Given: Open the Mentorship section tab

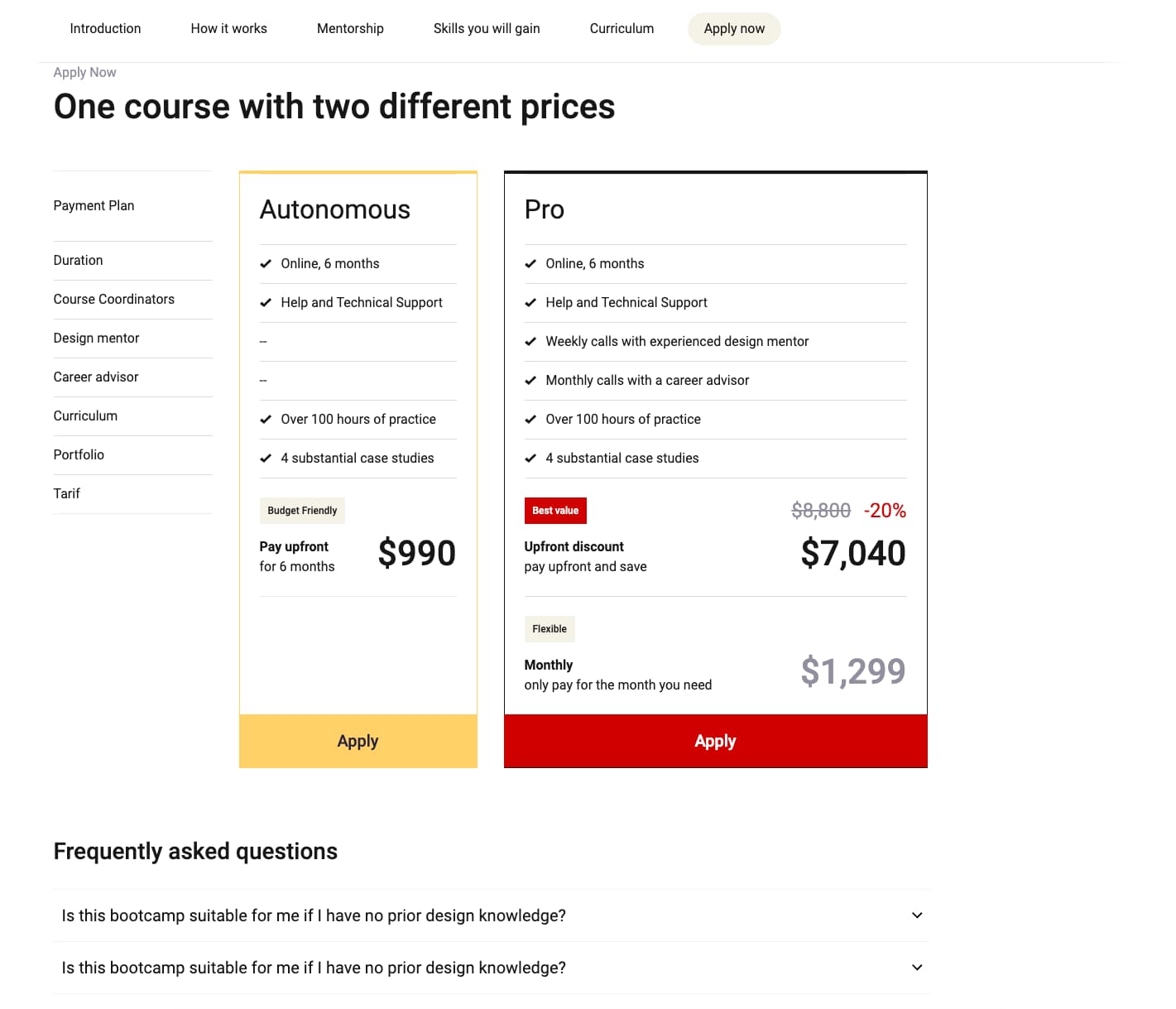Looking at the screenshot, I should [x=350, y=28].
